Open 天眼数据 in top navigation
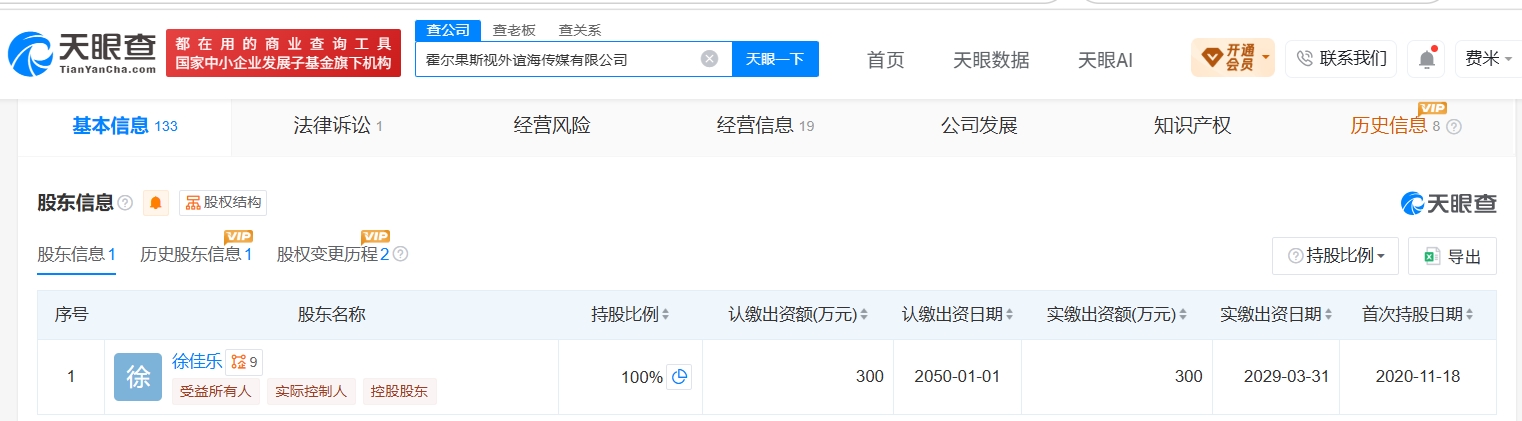1522x421 pixels. coord(991,60)
